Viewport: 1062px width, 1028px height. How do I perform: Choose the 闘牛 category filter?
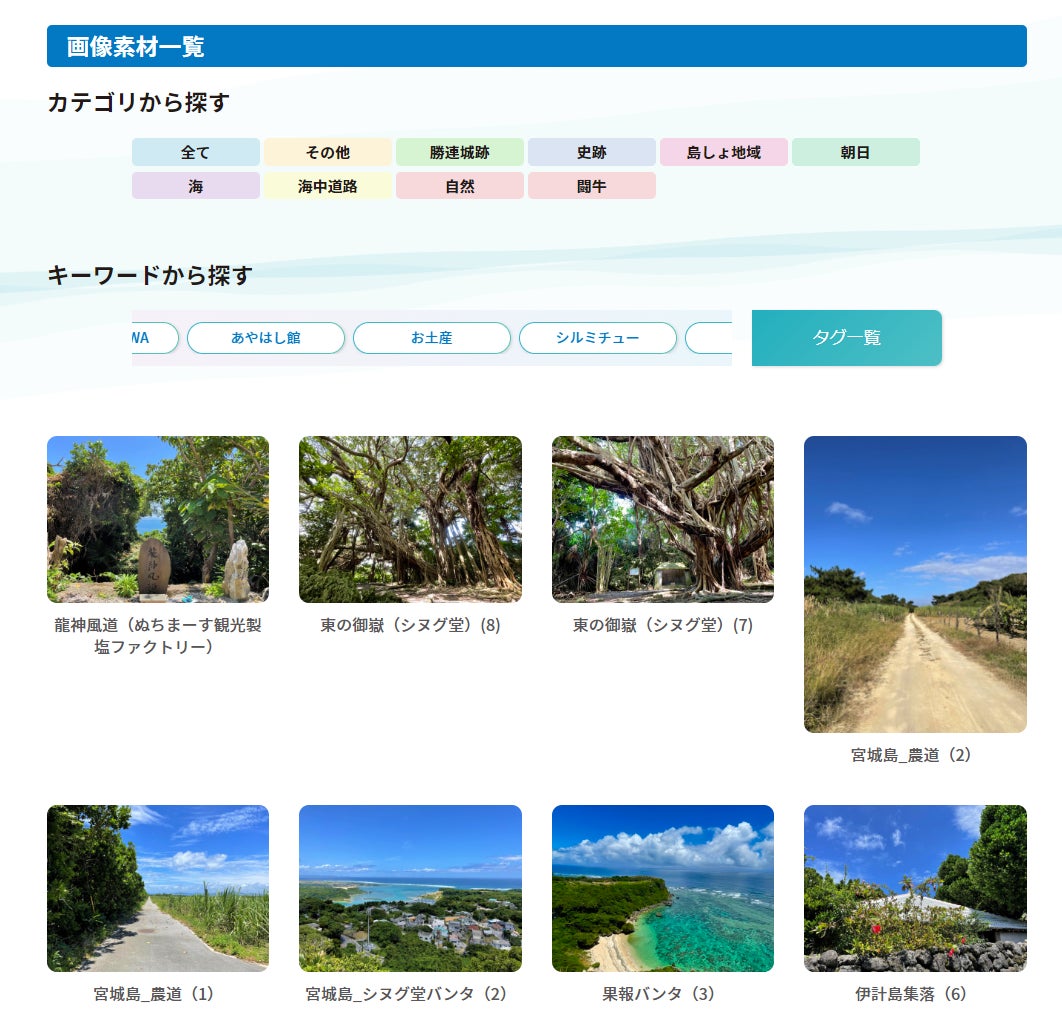[x=592, y=185]
